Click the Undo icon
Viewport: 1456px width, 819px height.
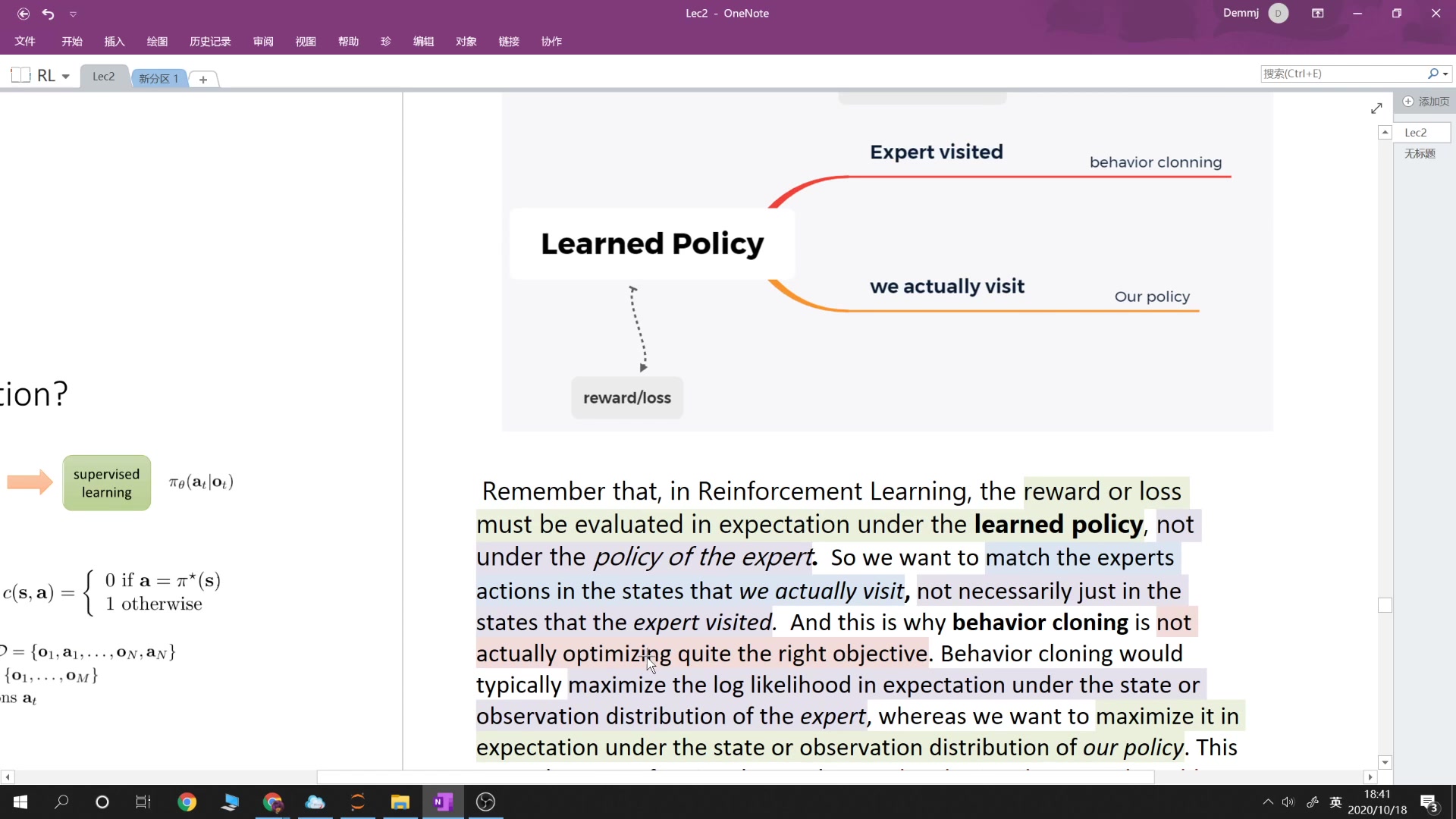point(49,14)
